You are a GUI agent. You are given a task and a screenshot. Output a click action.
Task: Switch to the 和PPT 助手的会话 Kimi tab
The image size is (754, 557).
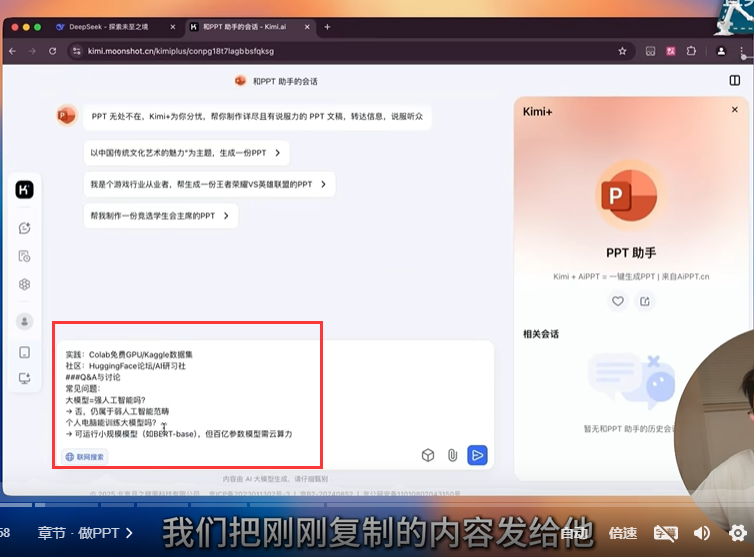244,27
